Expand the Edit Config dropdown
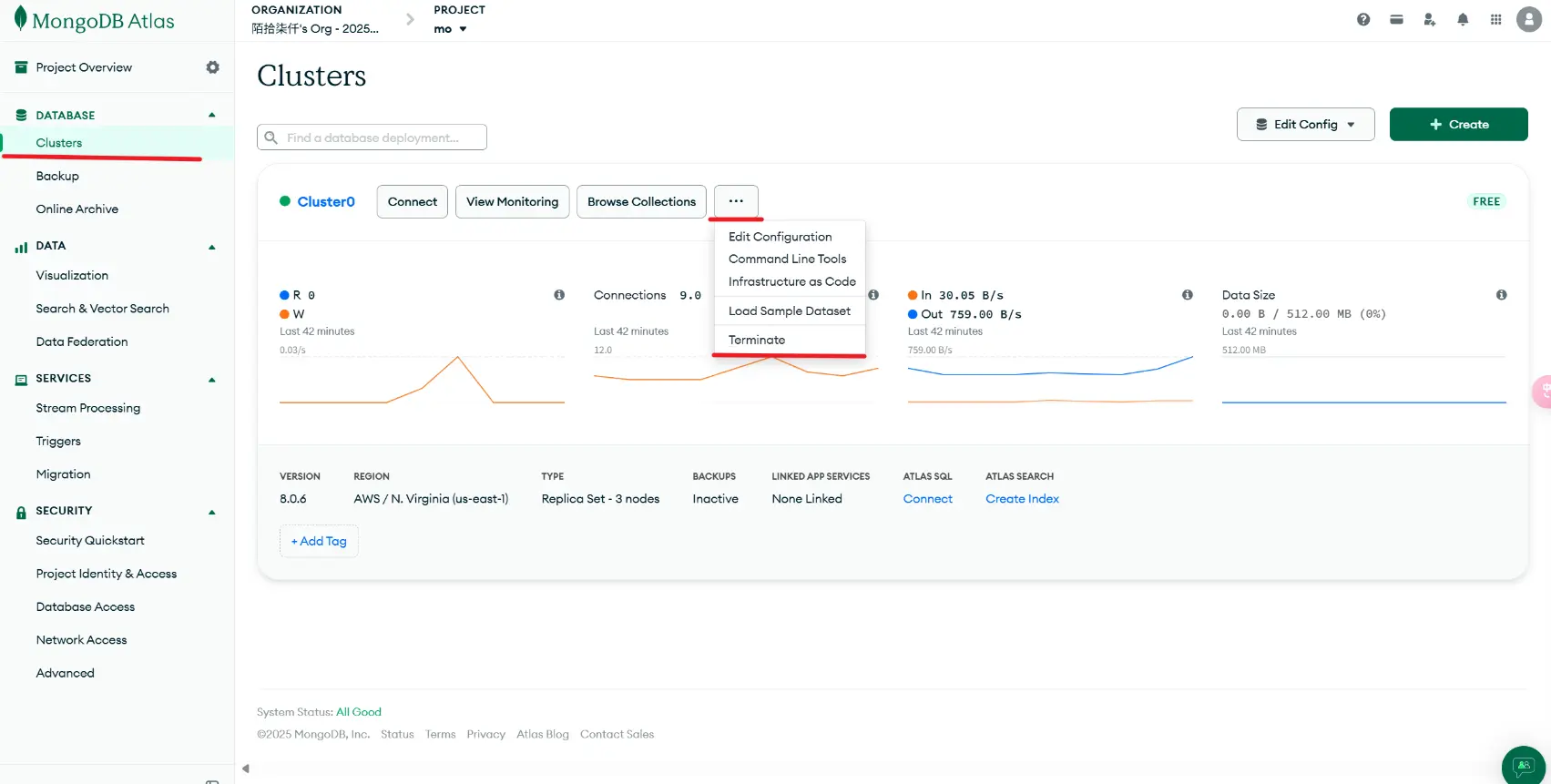The image size is (1551, 784). (1305, 125)
